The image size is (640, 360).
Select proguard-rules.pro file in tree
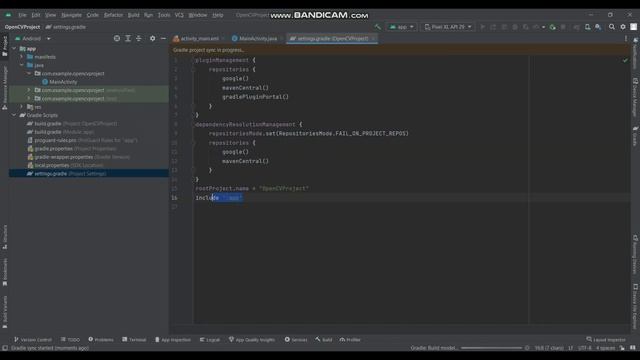coord(82,140)
